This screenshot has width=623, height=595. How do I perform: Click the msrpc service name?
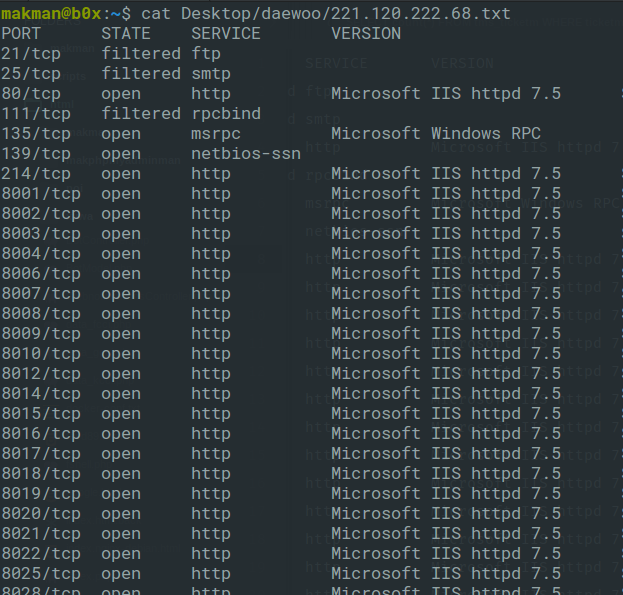(x=216, y=133)
